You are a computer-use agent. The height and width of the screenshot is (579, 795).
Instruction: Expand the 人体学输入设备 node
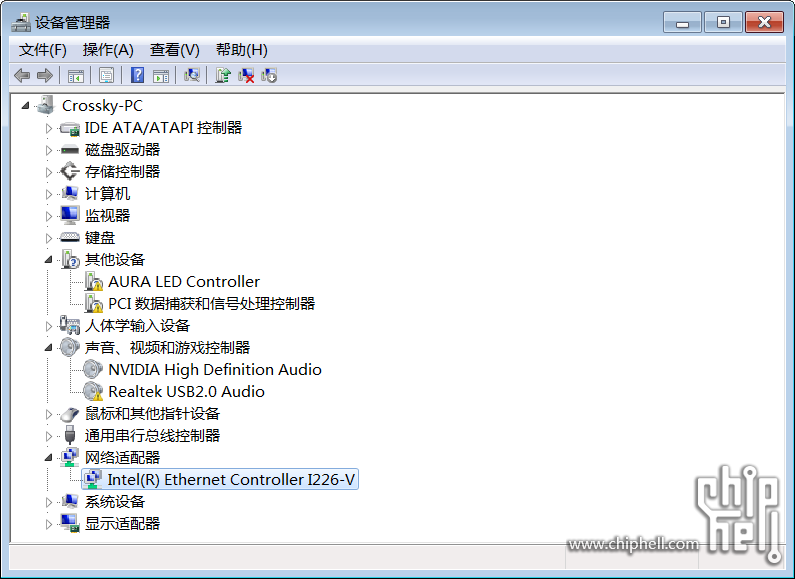pyautogui.click(x=49, y=326)
